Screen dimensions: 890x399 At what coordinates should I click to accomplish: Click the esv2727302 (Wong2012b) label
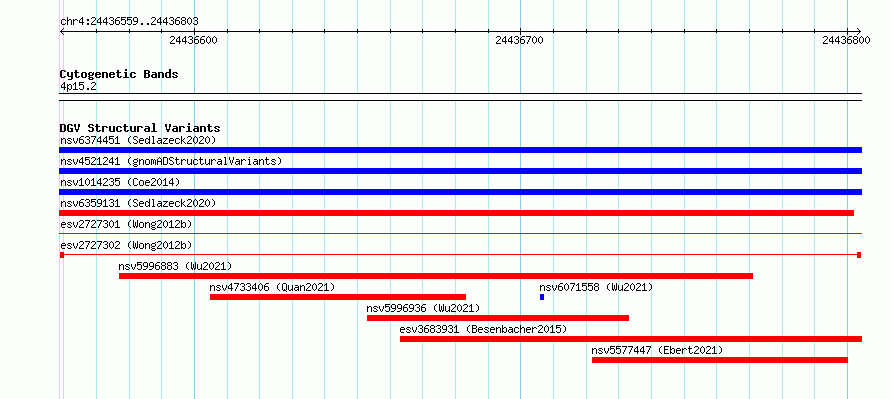tap(126, 245)
